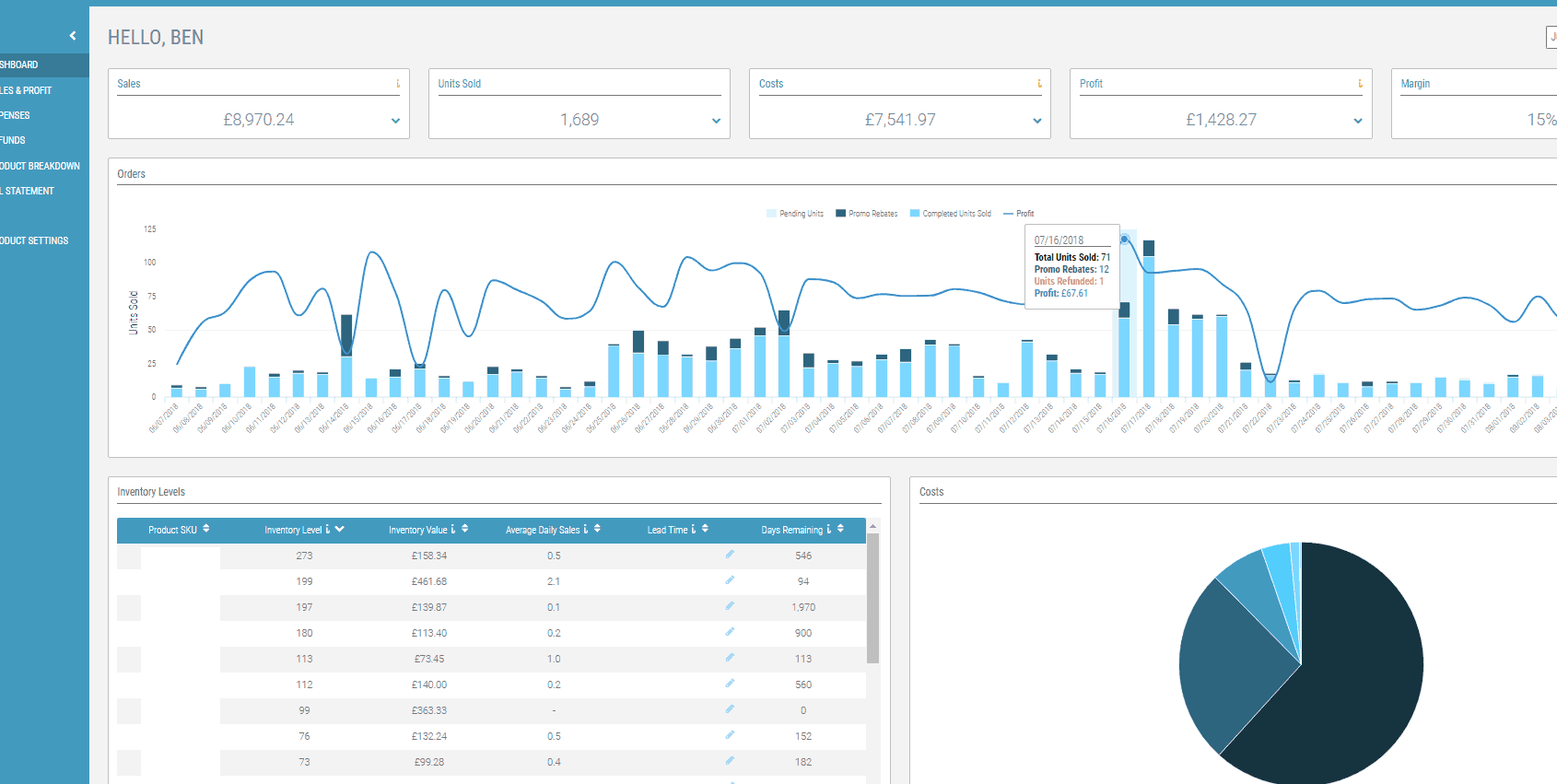This screenshot has width=1557, height=784.
Task: Click the 07/17/2018 tallest chart bar
Action: tap(1148, 319)
